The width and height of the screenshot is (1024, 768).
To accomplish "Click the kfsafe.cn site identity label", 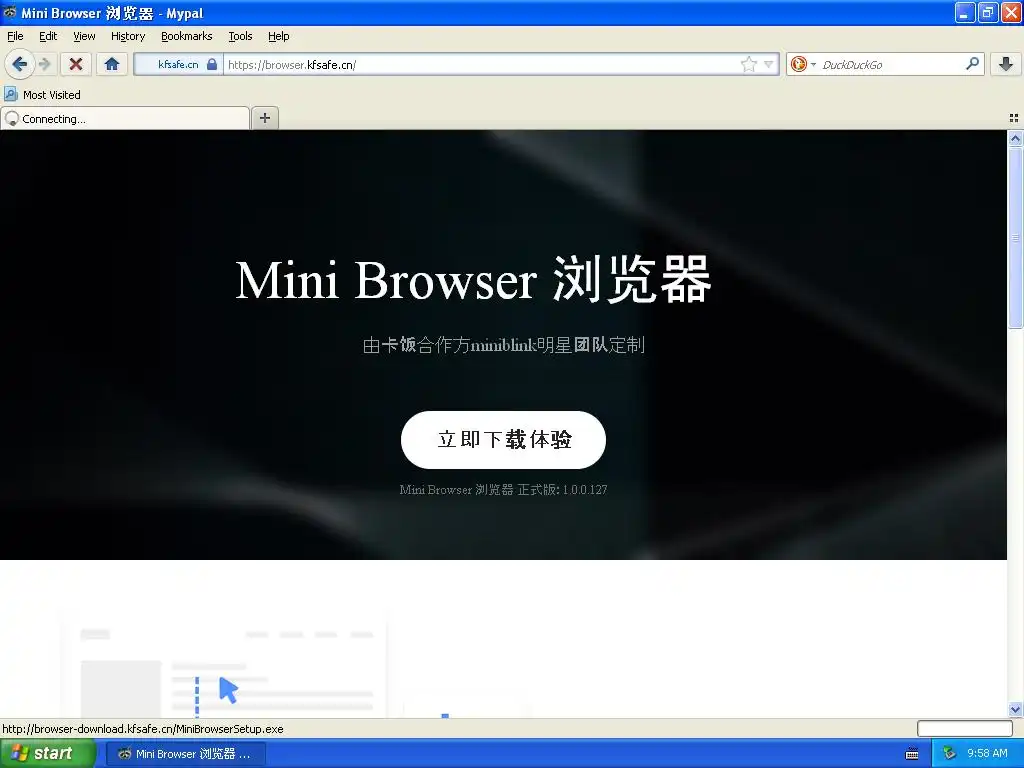I will coord(178,64).
